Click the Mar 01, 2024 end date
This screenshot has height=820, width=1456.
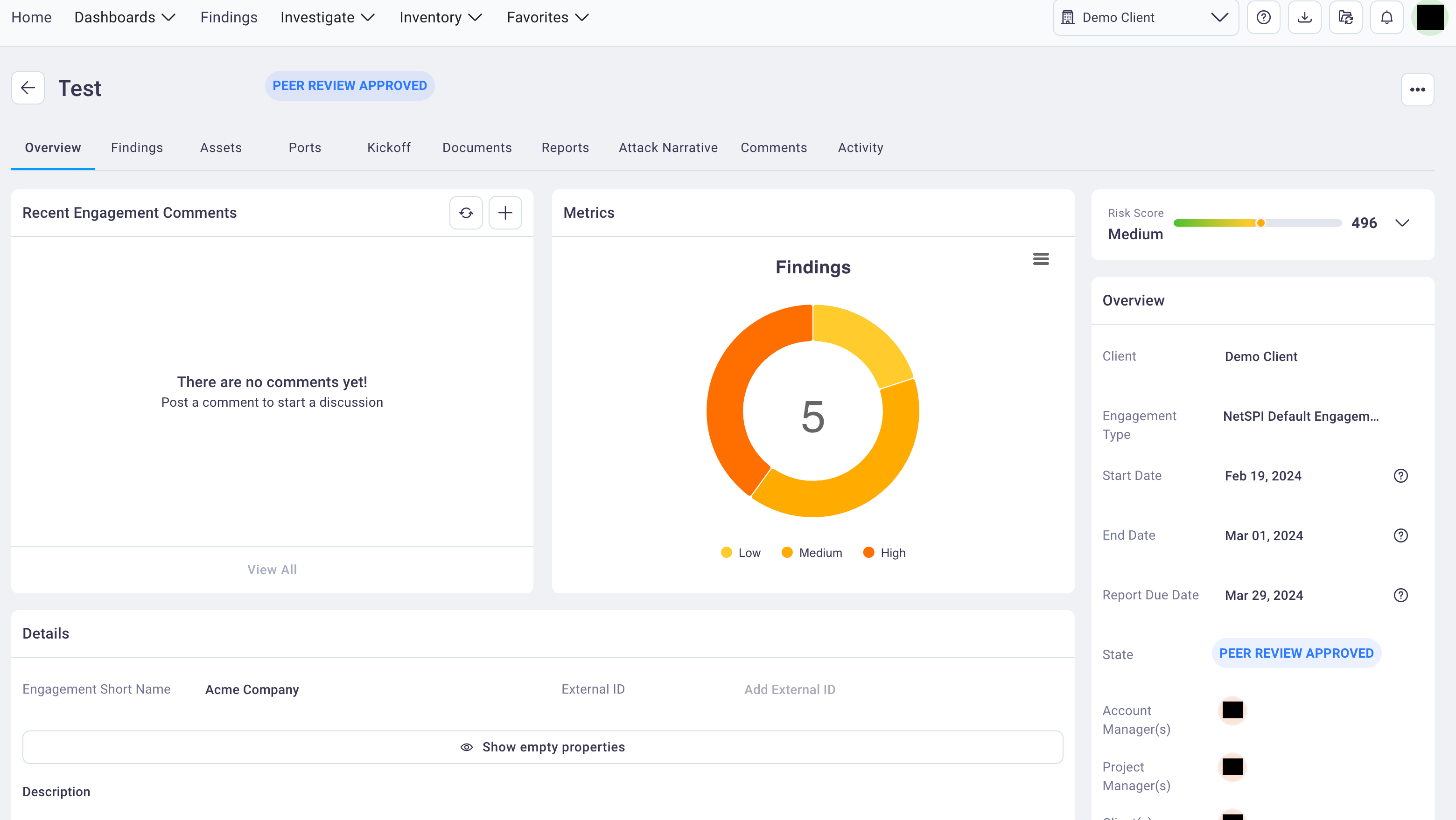(1263, 535)
